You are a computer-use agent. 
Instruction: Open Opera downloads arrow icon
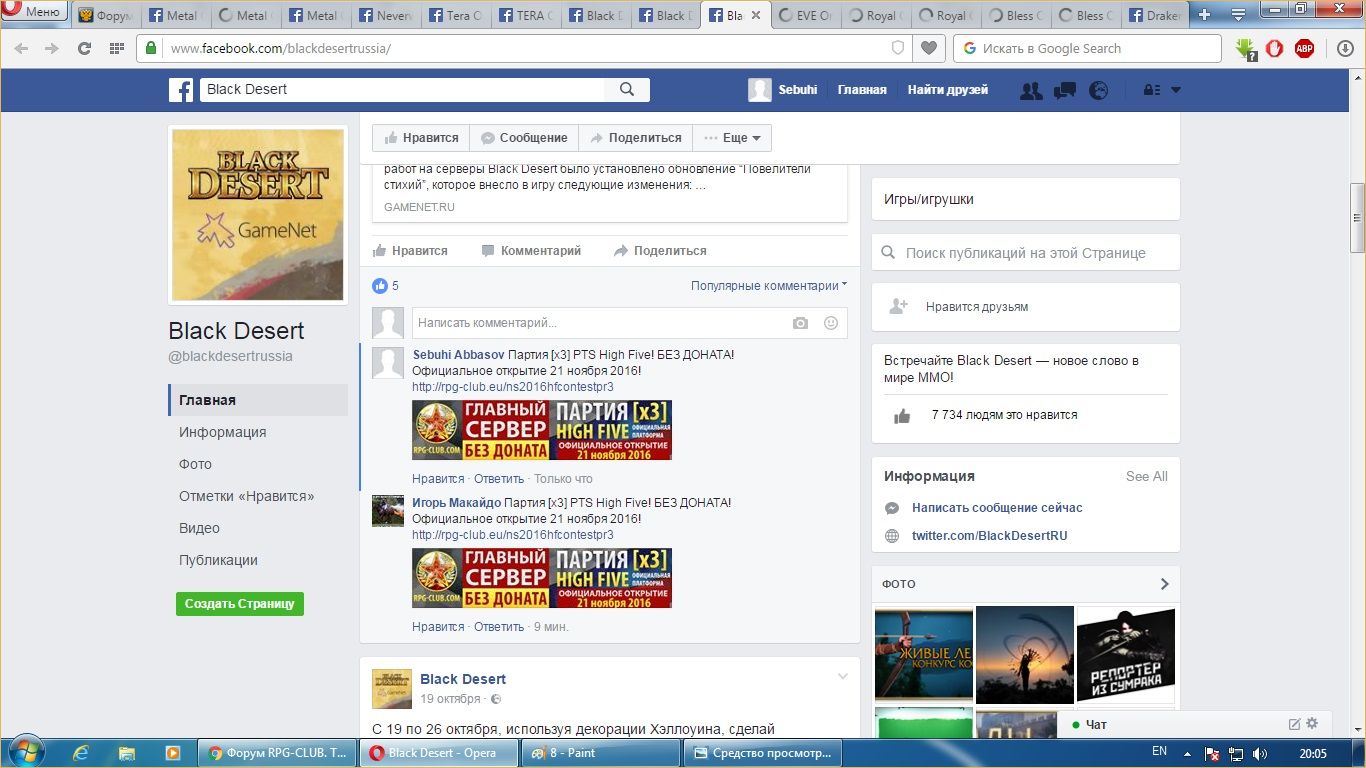tap(1345, 48)
